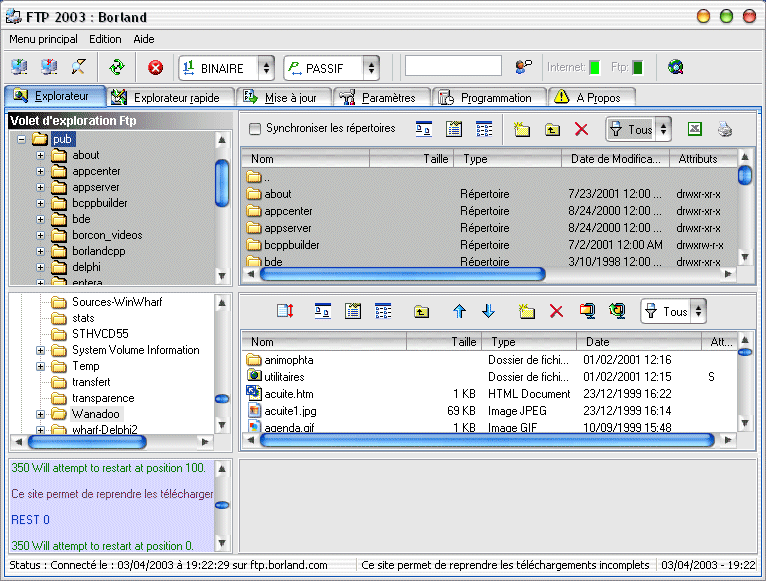Sort remote list by Attributs column
Viewport: 766px width, 581px height.
tap(703, 159)
